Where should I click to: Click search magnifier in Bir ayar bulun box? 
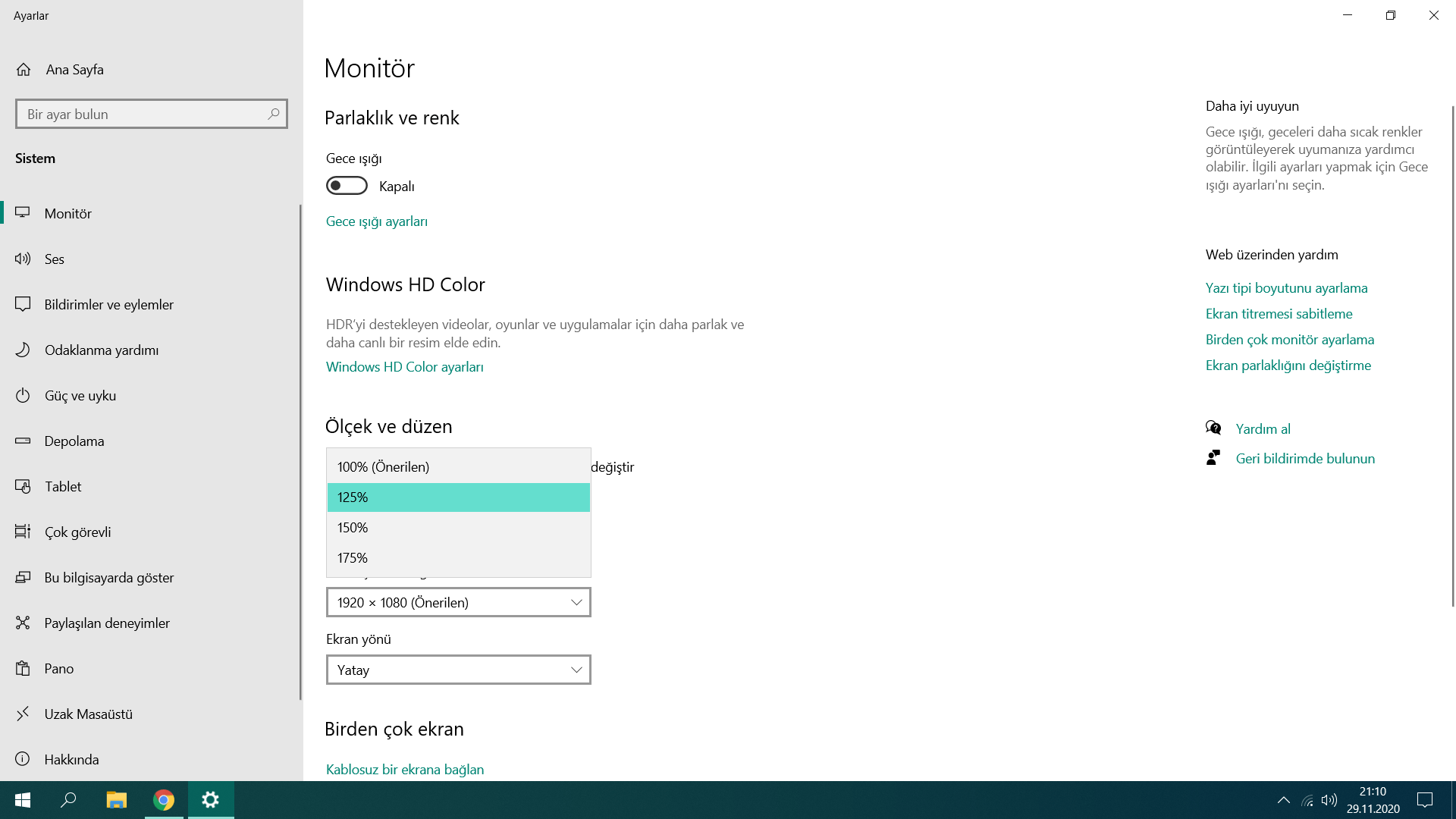[x=274, y=114]
